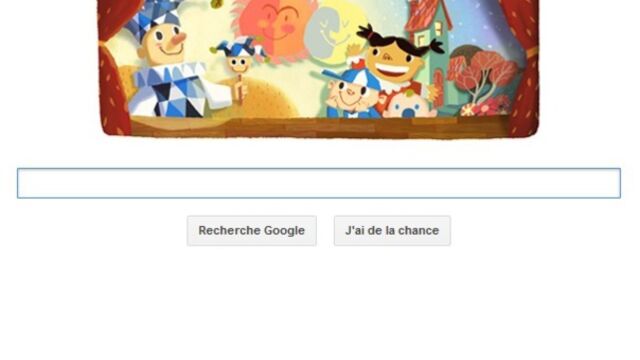Click the grey sleeping moon face
Viewport: 640px width, 360px height.
click(330, 35)
